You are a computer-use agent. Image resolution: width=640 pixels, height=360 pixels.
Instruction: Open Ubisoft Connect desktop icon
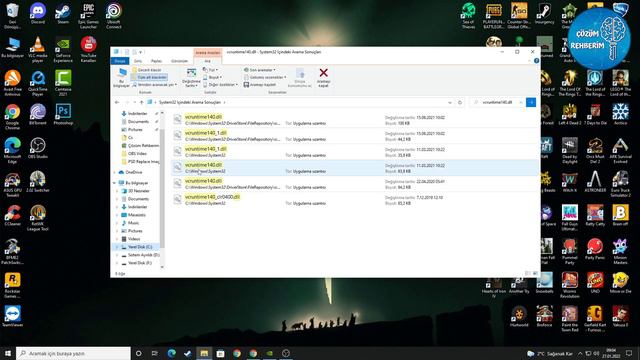click(x=113, y=16)
